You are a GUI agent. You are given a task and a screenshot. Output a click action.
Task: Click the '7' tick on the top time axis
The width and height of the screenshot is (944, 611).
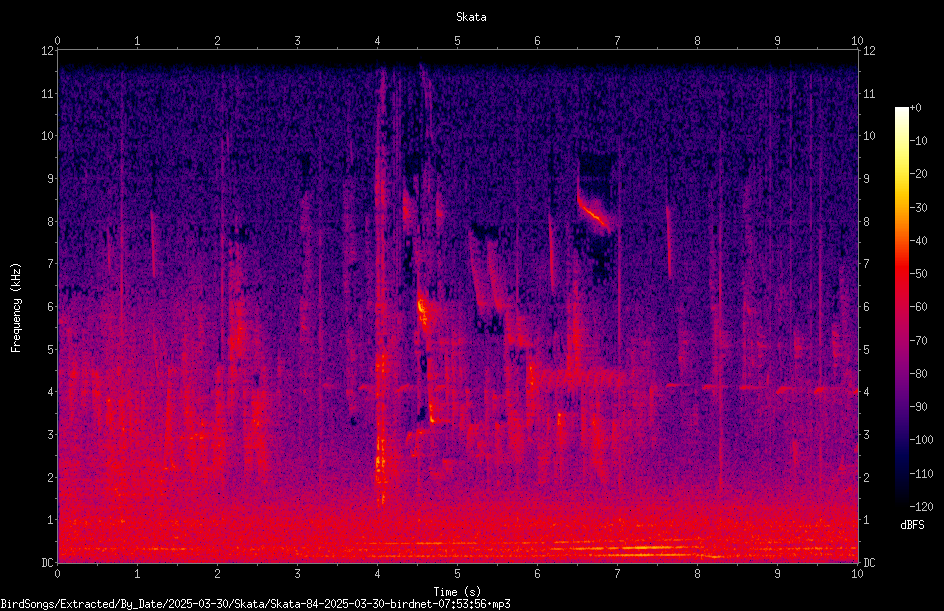(617, 41)
